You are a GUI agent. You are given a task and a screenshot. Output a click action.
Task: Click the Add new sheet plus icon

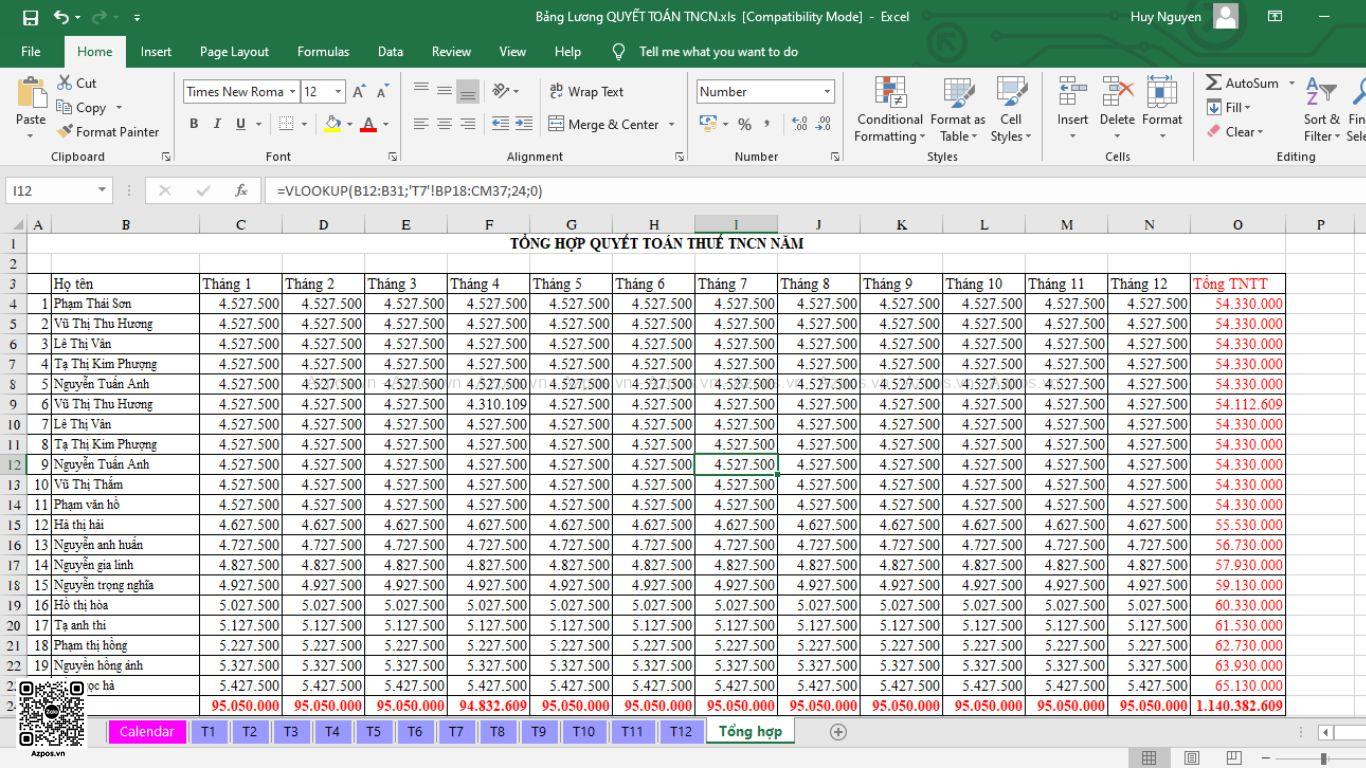point(838,732)
